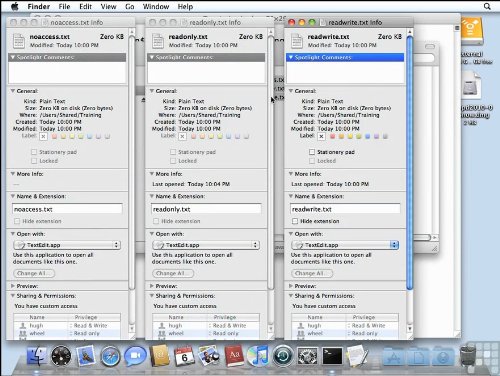The height and width of the screenshot is (376, 500).
Task: Click noaccess.txt file icon in info header
Action: point(19,41)
